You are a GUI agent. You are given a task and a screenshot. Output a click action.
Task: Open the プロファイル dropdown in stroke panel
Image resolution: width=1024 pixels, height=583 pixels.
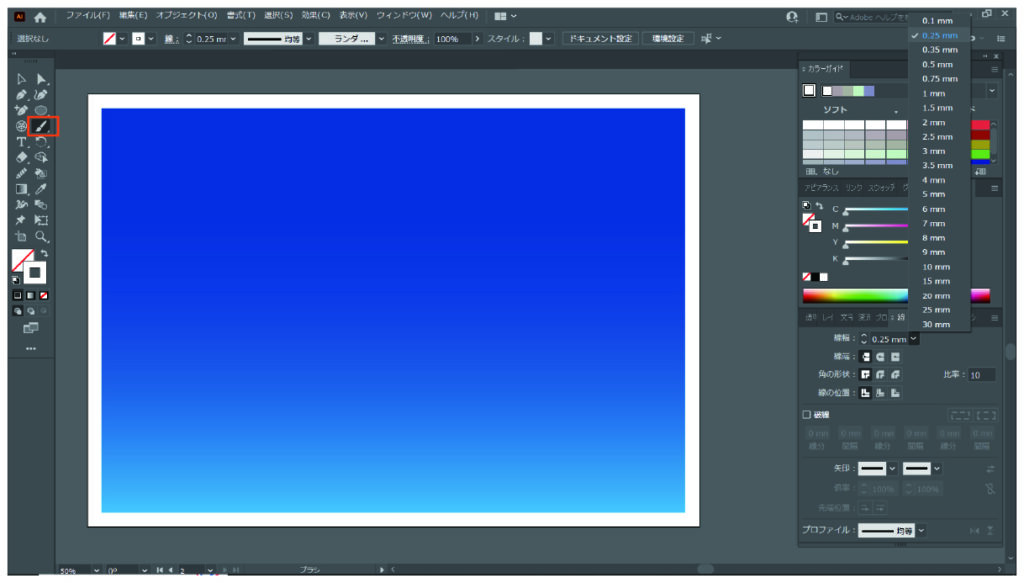click(921, 531)
